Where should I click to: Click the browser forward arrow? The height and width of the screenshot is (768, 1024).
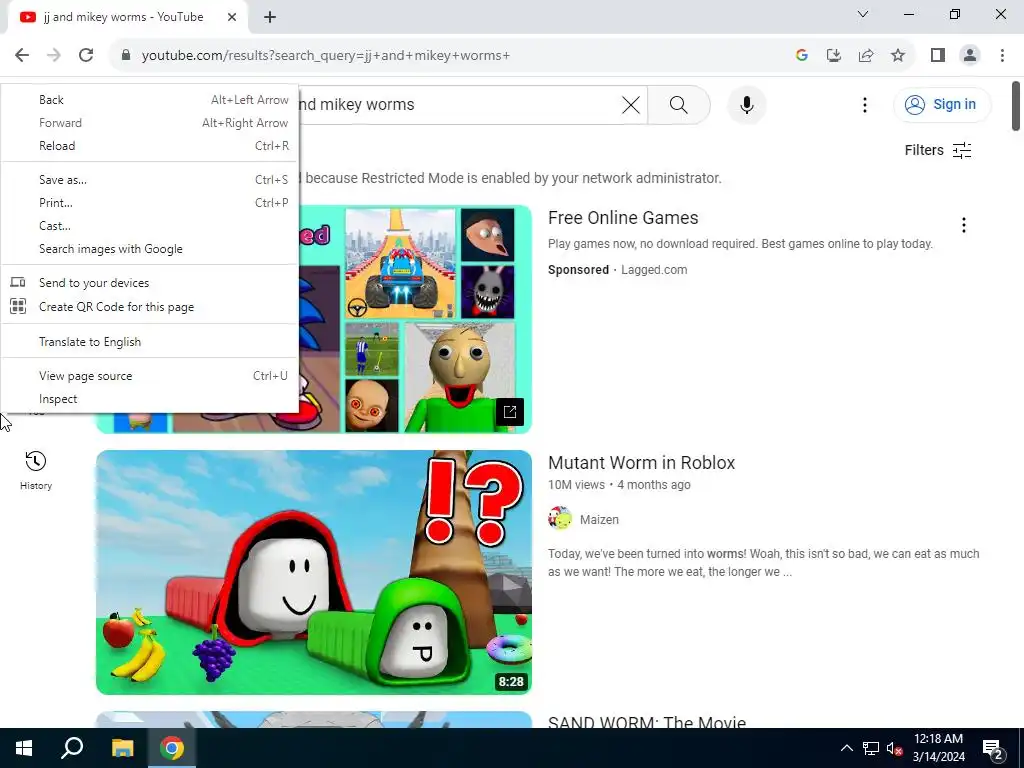(x=54, y=56)
